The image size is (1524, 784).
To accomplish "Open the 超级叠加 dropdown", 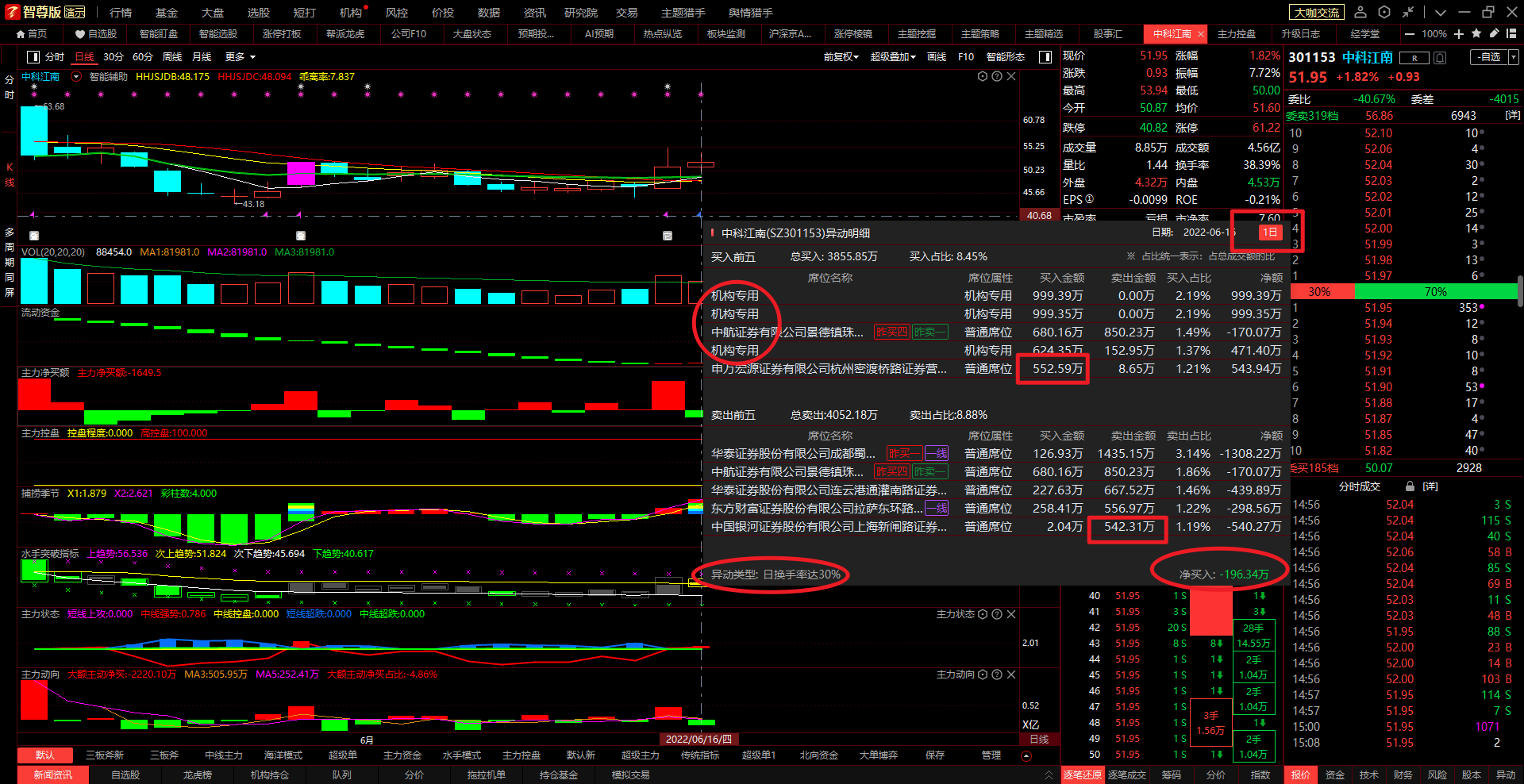I will coord(893,57).
